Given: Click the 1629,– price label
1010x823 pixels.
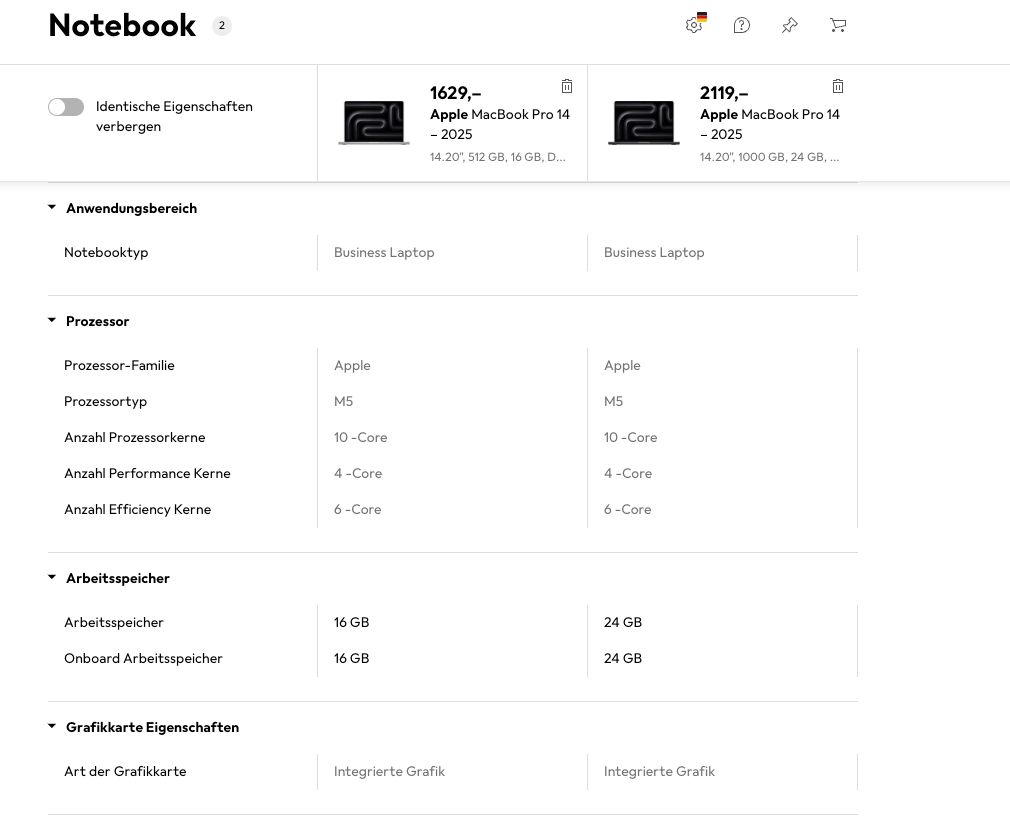Looking at the screenshot, I should pyautogui.click(x=455, y=93).
